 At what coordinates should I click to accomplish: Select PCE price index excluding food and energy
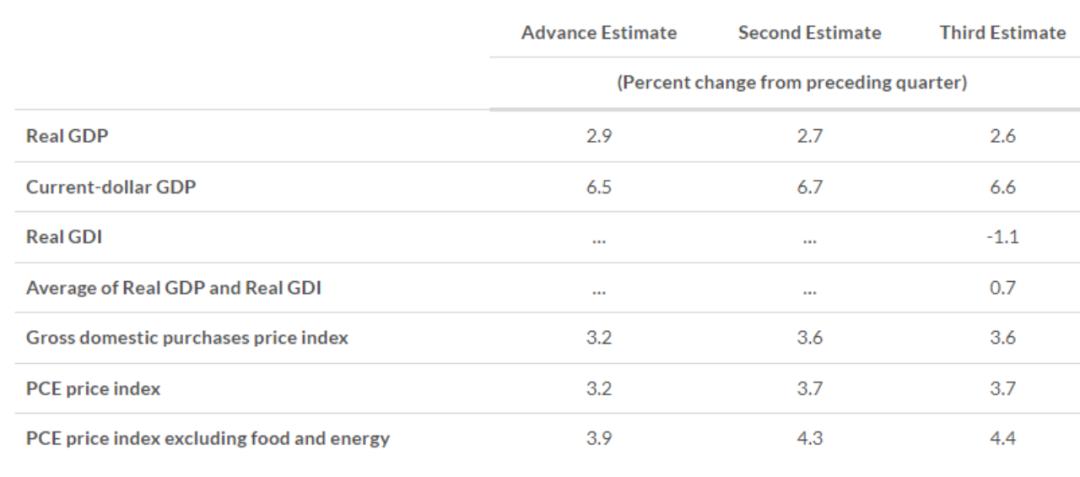pyautogui.click(x=208, y=438)
